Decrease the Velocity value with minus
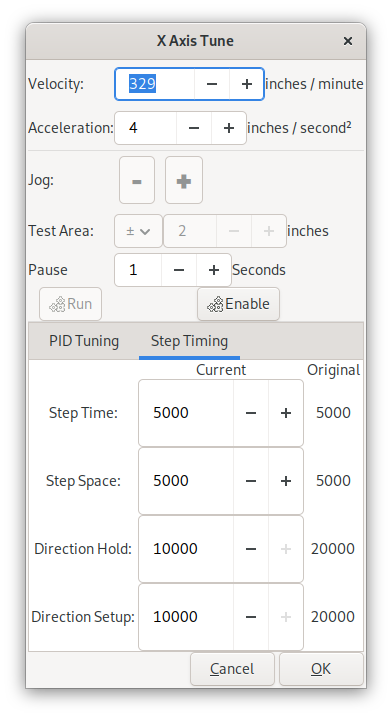The width and height of the screenshot is (392, 717). (x=211, y=84)
